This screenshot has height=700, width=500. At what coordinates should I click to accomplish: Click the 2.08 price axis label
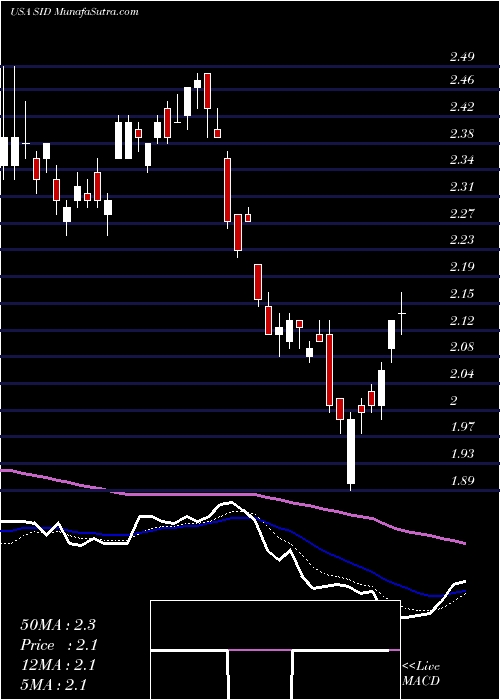pos(462,347)
